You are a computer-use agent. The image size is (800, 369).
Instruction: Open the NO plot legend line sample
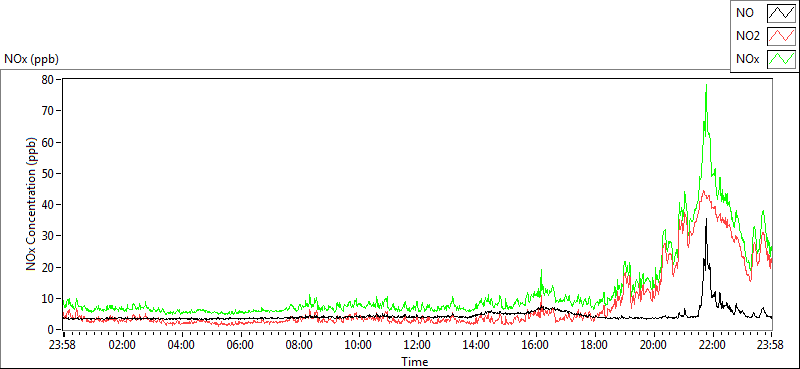(781, 14)
